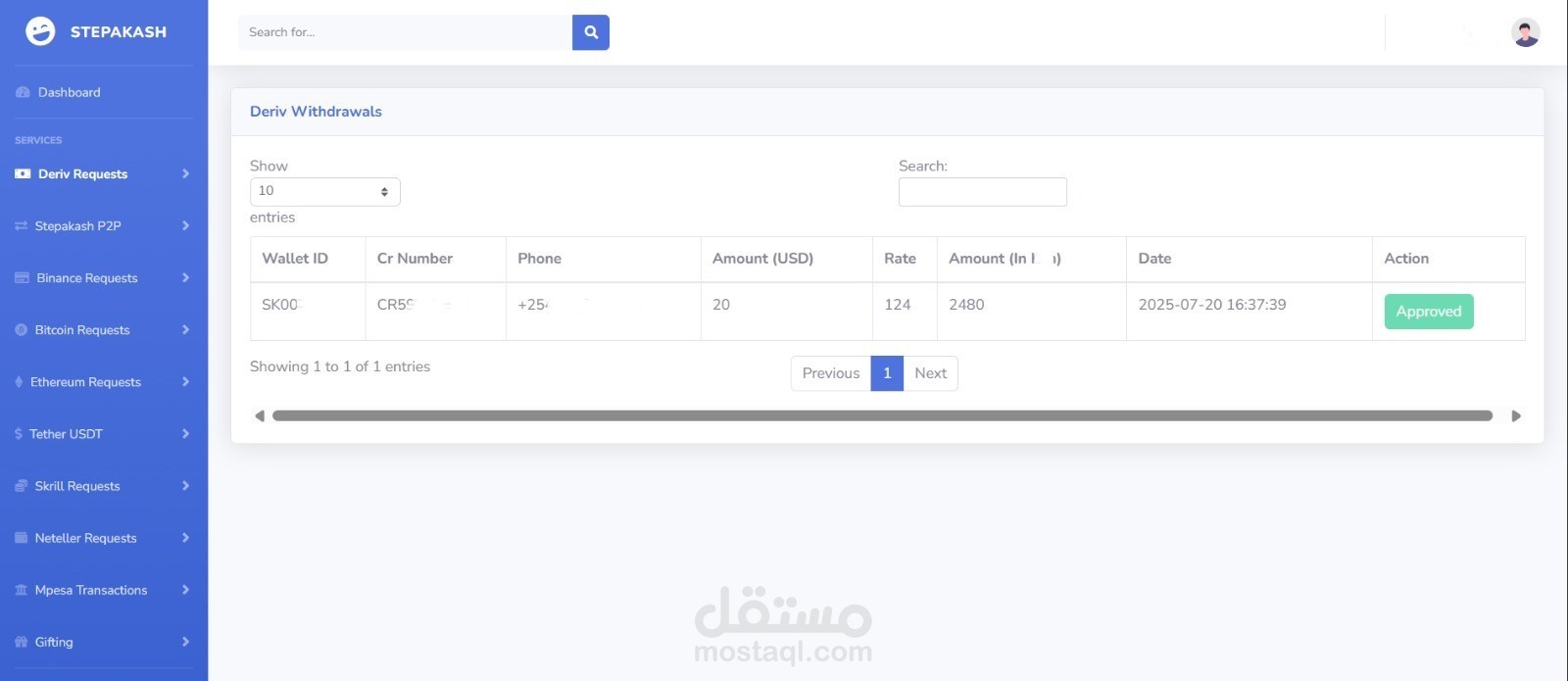Expand the Gifting chevron
This screenshot has height=681, width=1568.
[x=185, y=641]
